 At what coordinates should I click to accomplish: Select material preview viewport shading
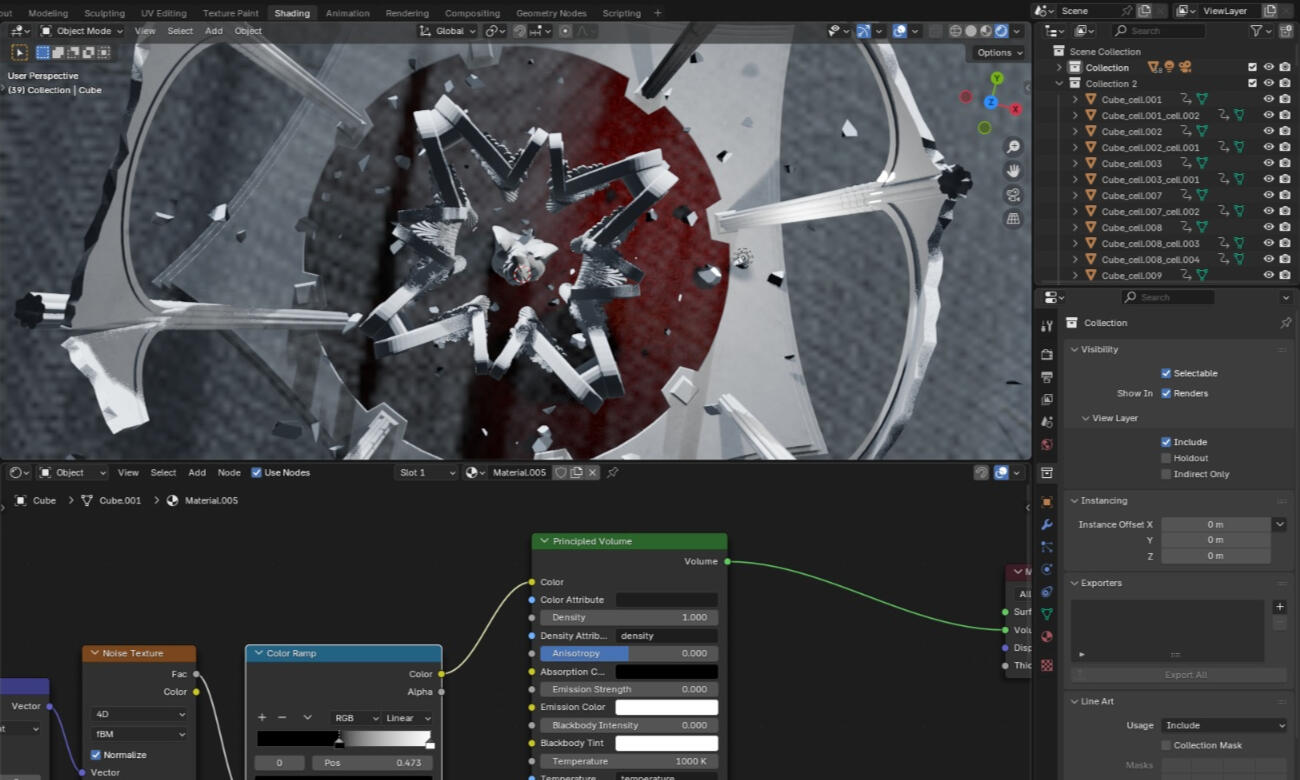[x=986, y=31]
